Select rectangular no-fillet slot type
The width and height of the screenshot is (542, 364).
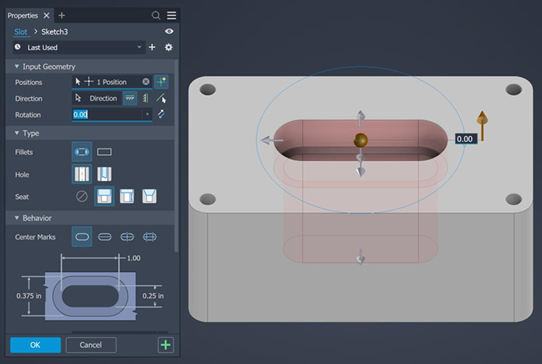[x=104, y=152]
